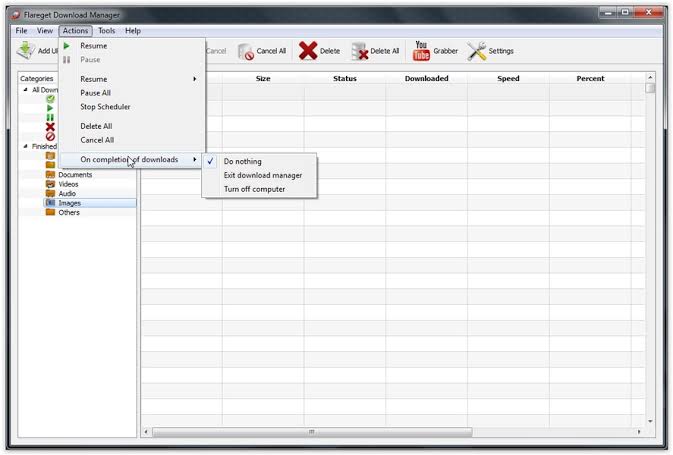Click the Add URL download icon
The image size is (673, 455).
click(26, 51)
